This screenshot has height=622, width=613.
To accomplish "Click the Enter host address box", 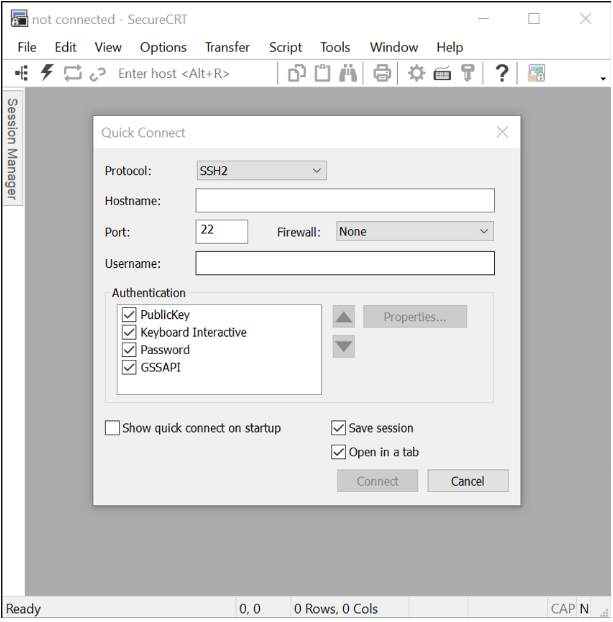I will (194, 73).
